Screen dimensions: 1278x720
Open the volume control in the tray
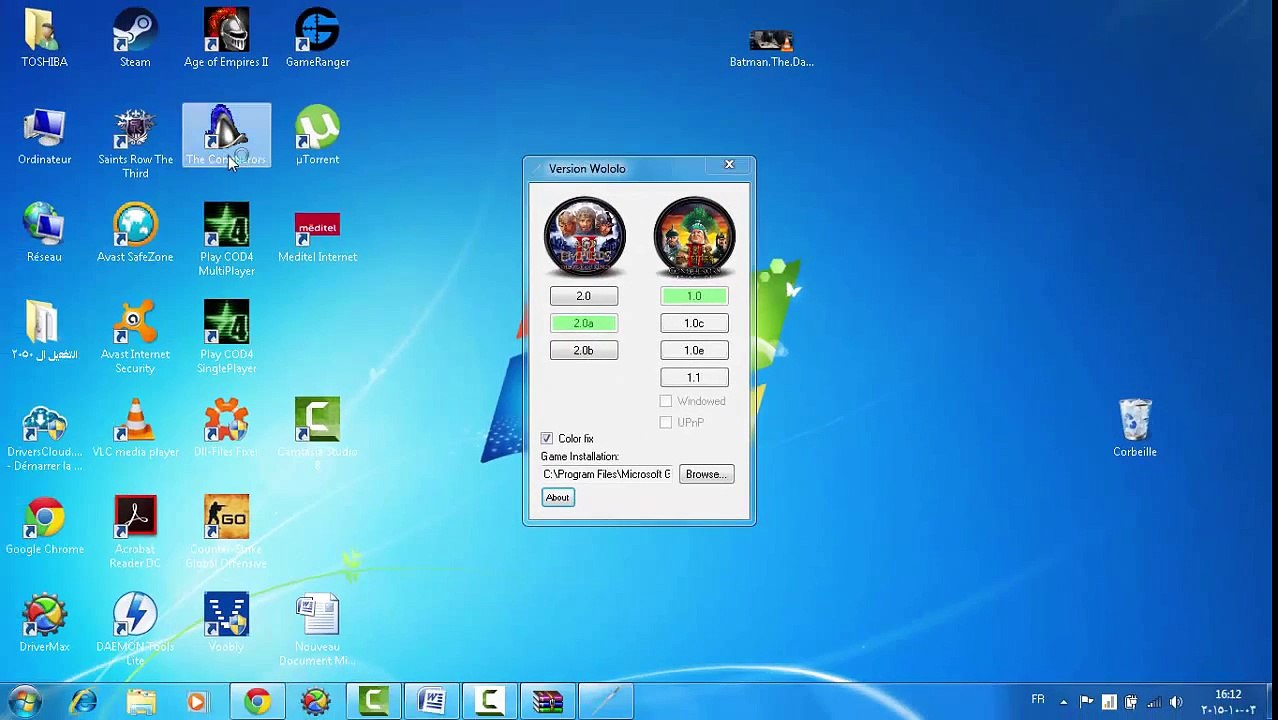pyautogui.click(x=1176, y=702)
